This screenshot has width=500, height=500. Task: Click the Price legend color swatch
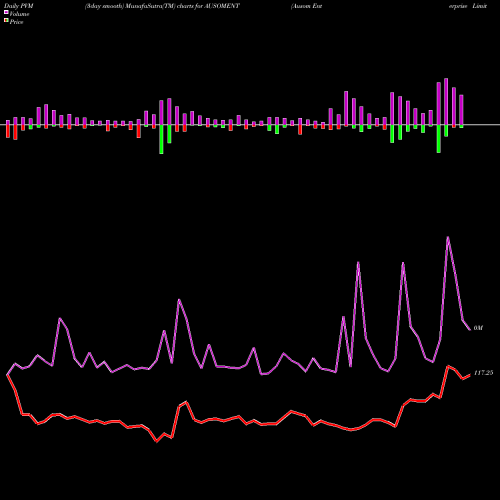coord(6,21)
